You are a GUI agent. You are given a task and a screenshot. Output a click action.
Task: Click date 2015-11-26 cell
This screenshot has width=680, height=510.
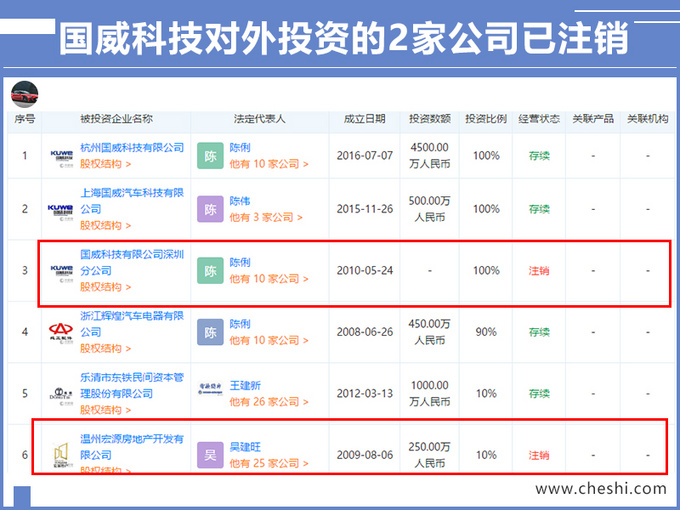(365, 209)
